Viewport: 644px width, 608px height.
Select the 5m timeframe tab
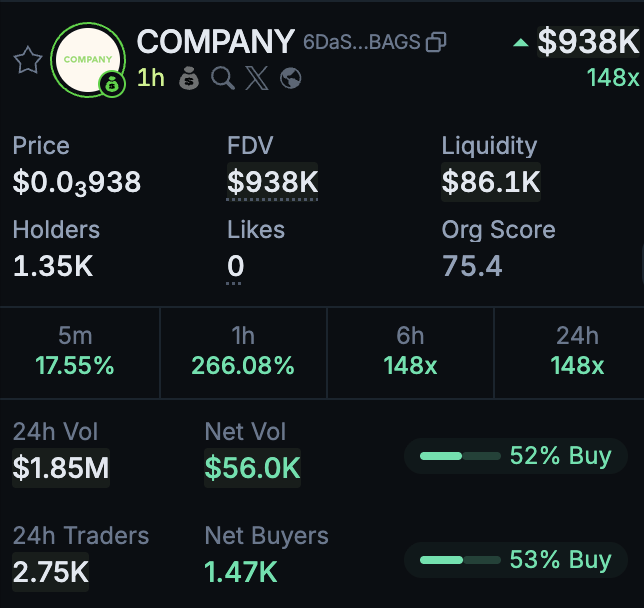tap(75, 351)
